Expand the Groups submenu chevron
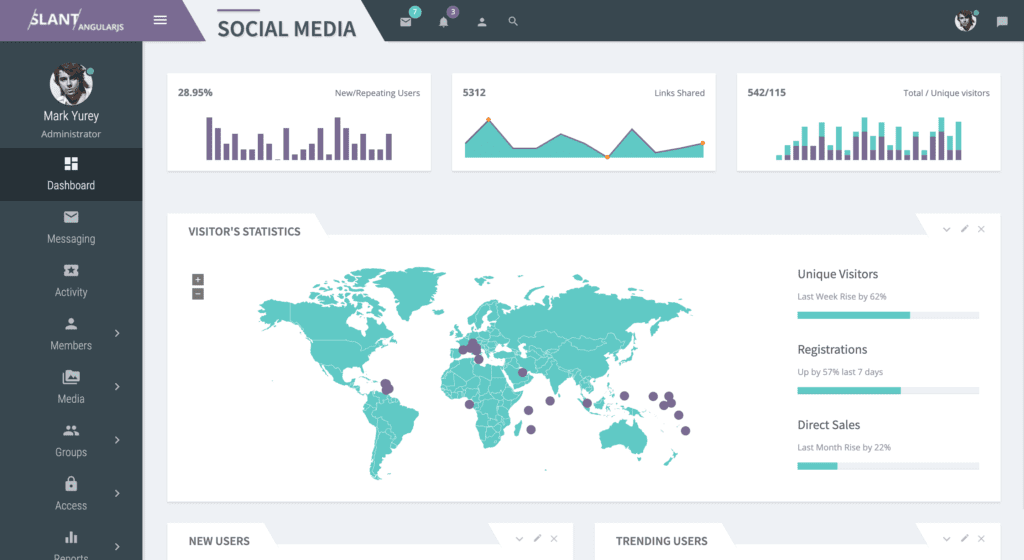Image resolution: width=1024 pixels, height=560 pixels. pyautogui.click(x=117, y=439)
